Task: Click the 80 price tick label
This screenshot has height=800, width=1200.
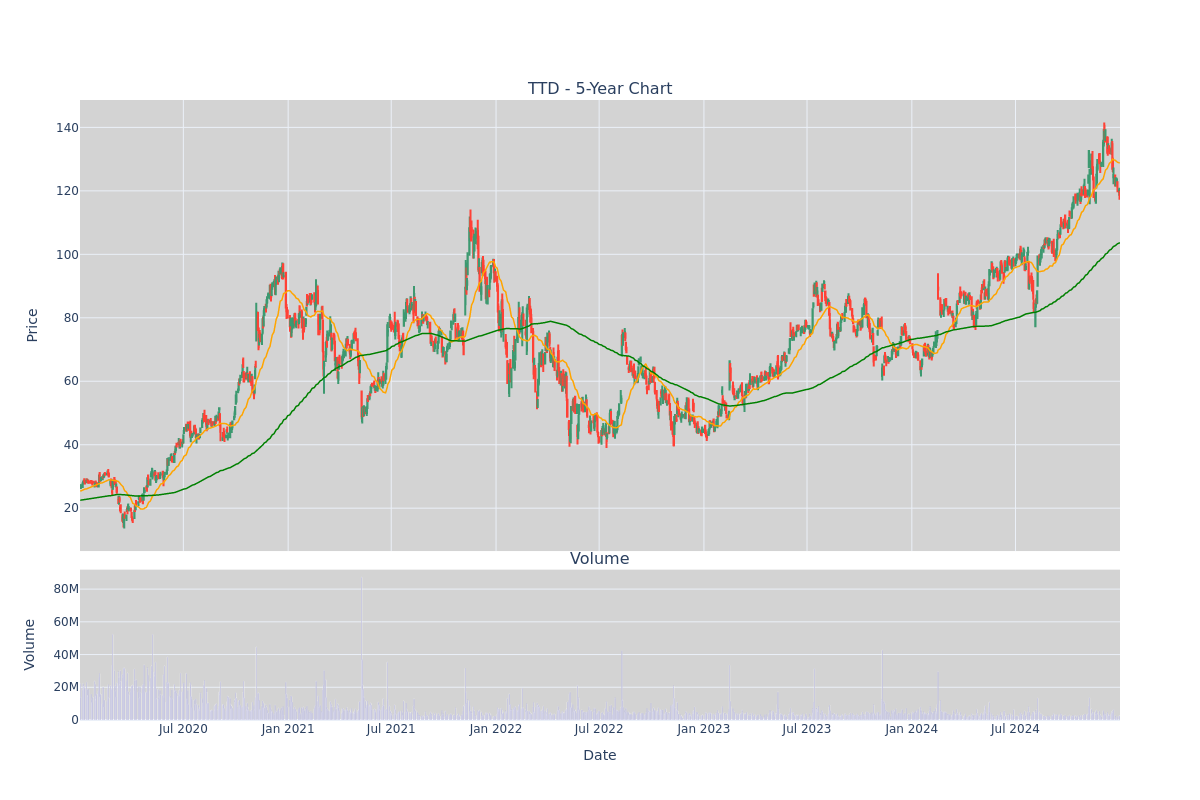Action: 70,318
